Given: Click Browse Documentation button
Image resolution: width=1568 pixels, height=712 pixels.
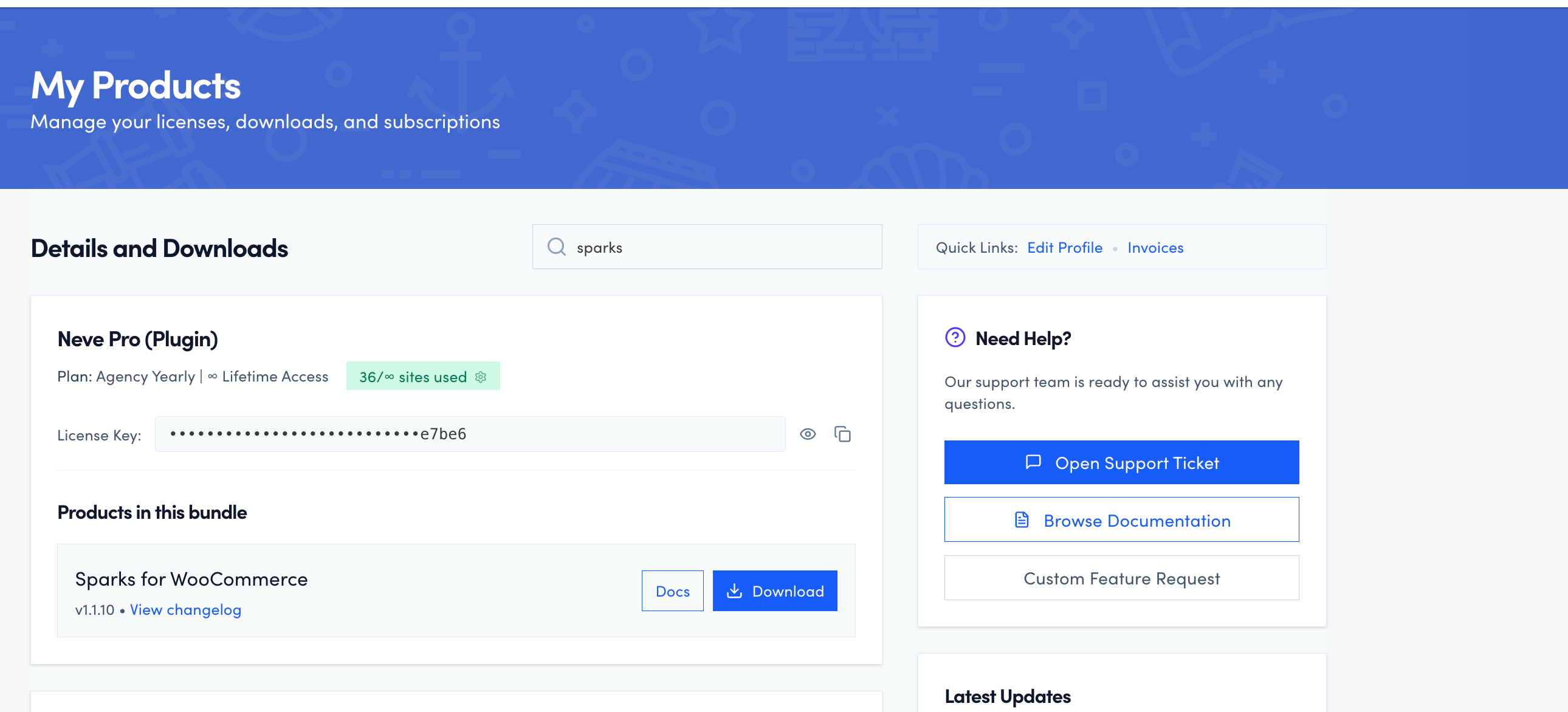Looking at the screenshot, I should tap(1121, 519).
